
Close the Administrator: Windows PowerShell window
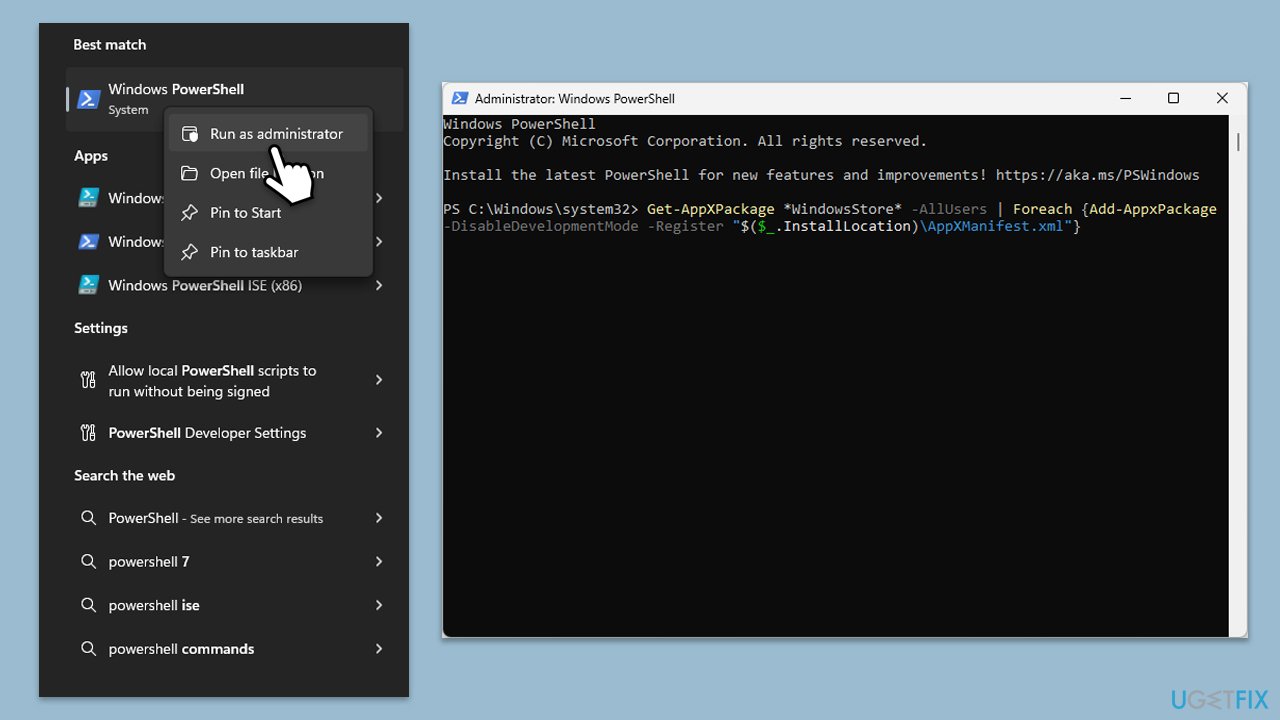(1222, 98)
